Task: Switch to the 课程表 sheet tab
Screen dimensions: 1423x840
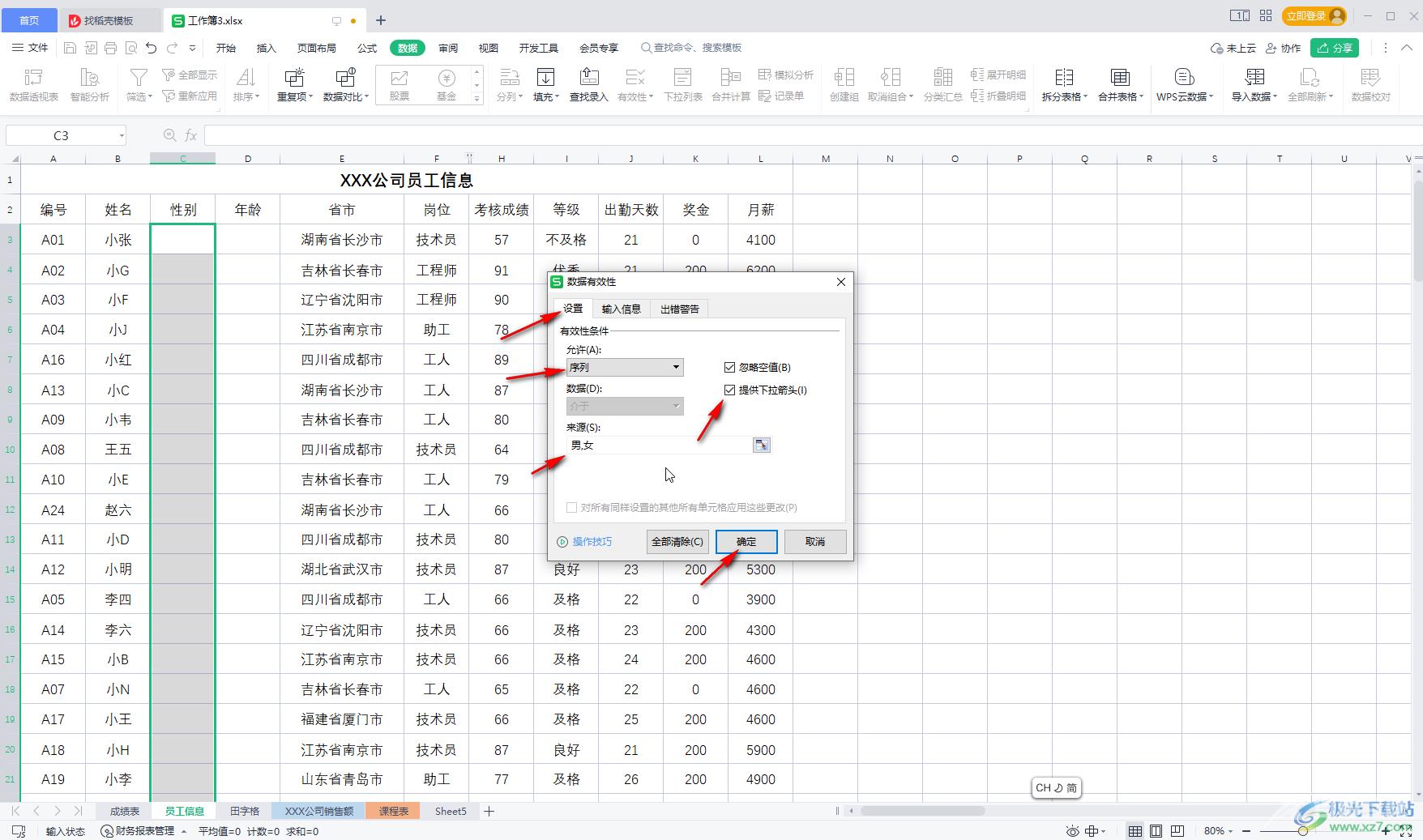Action: point(394,811)
